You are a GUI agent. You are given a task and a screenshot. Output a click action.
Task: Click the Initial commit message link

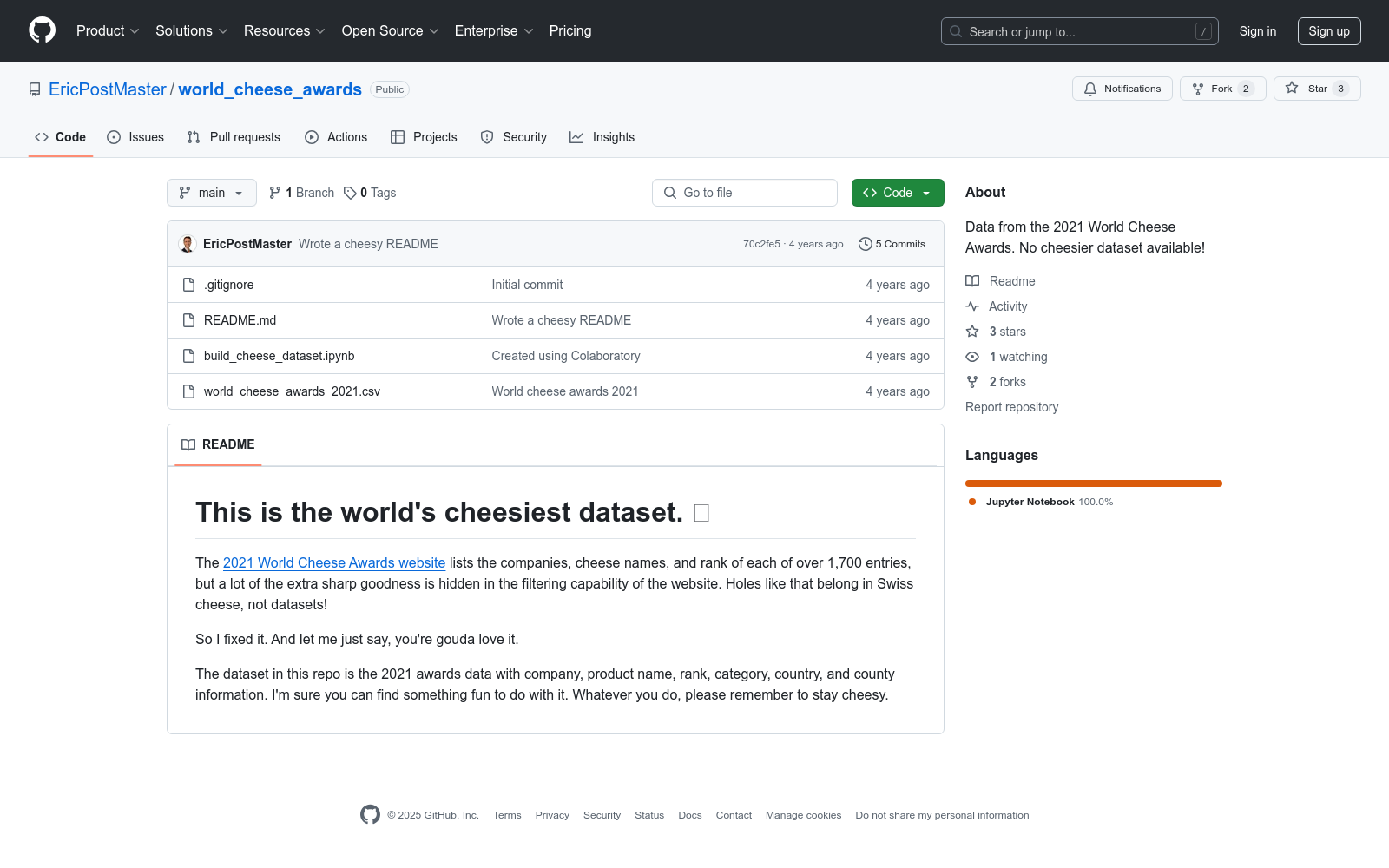527,285
